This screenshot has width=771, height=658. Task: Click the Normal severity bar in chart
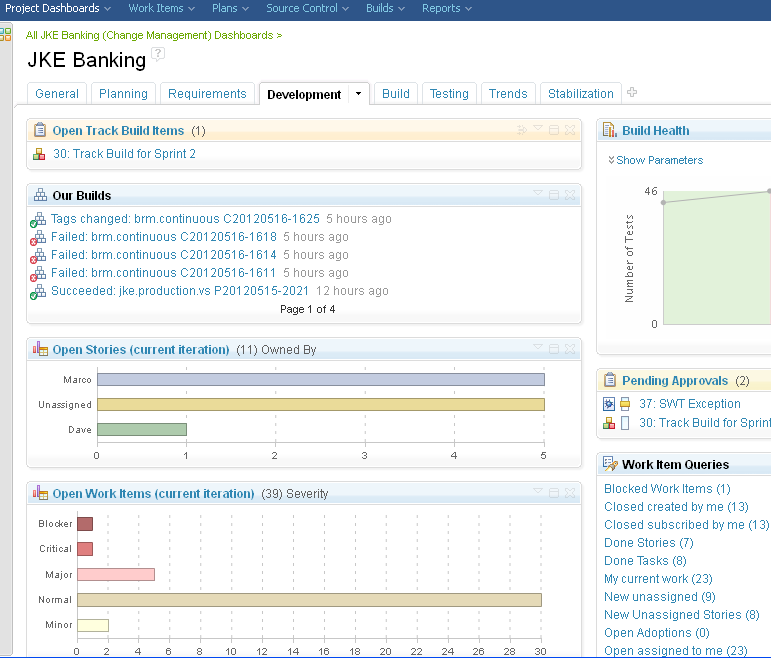309,600
